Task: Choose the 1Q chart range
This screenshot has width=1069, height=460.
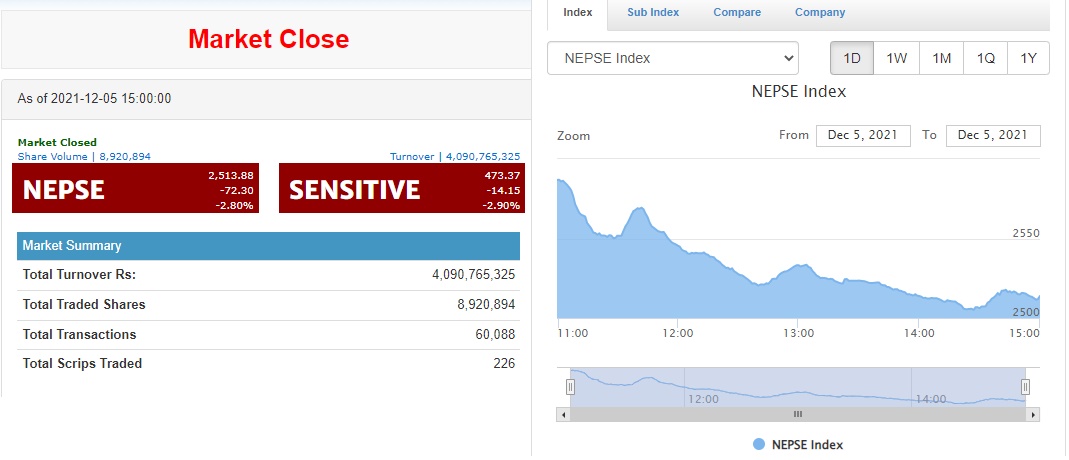Action: 985,58
